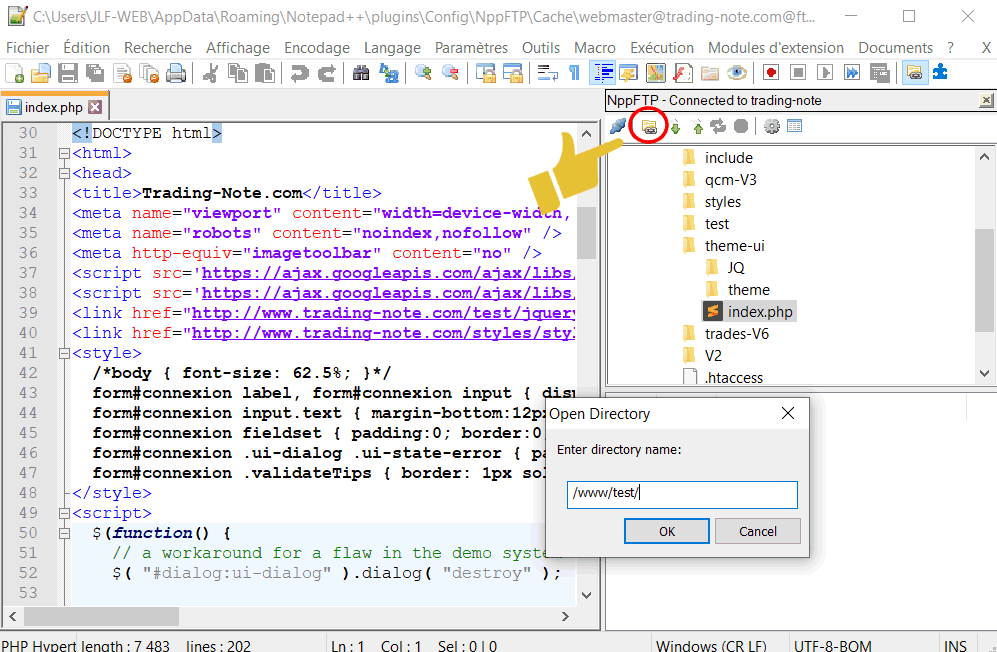Viewport: 997px width, 652px height.
Task: Save all files using the stacked floppies icon
Action: (x=95, y=73)
